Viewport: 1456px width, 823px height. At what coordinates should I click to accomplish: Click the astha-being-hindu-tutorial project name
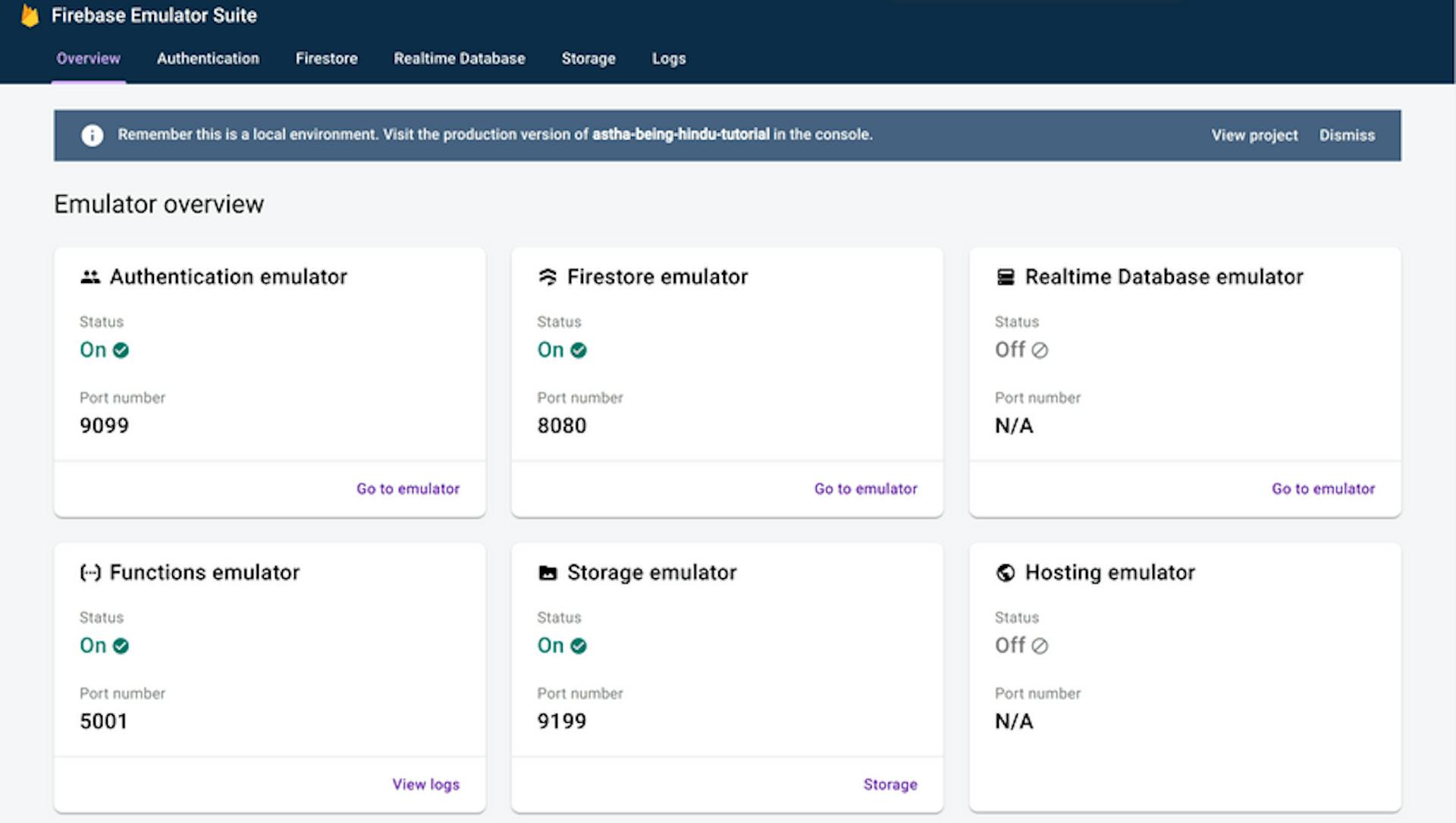(680, 134)
